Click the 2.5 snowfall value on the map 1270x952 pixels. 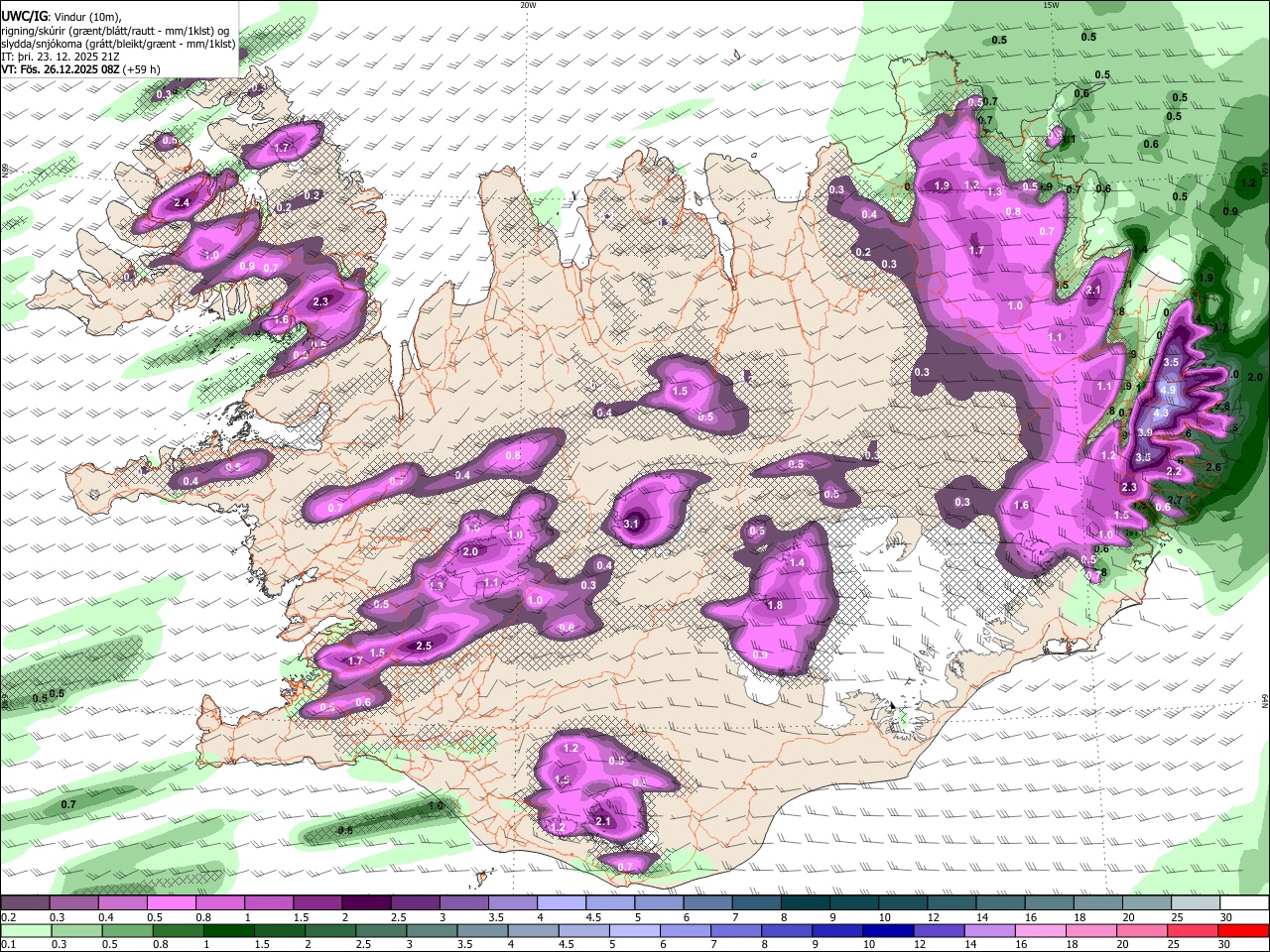(424, 646)
